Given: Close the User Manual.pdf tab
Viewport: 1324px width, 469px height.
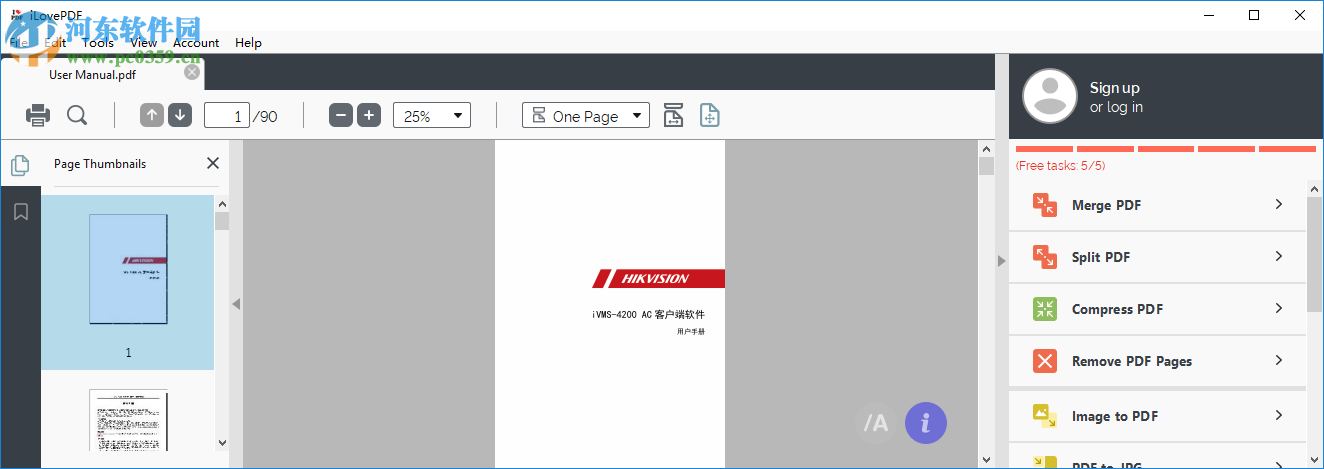Looking at the screenshot, I should pos(192,72).
